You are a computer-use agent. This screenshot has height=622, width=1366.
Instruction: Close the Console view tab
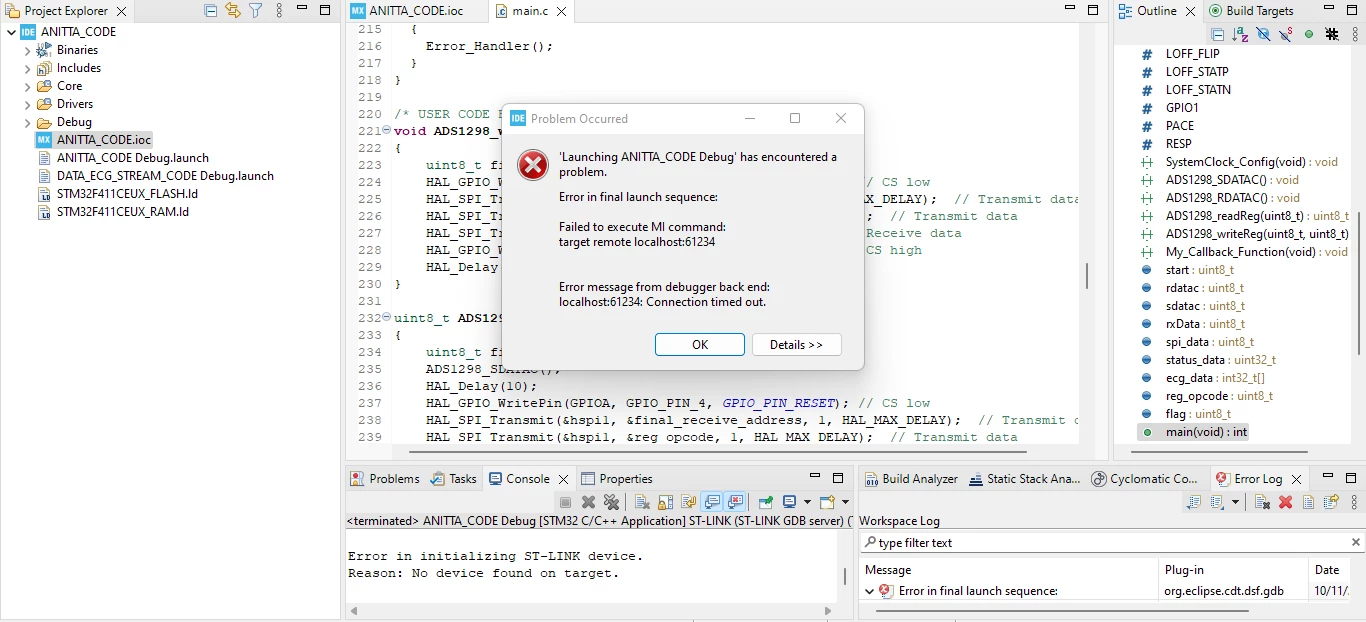pos(563,480)
